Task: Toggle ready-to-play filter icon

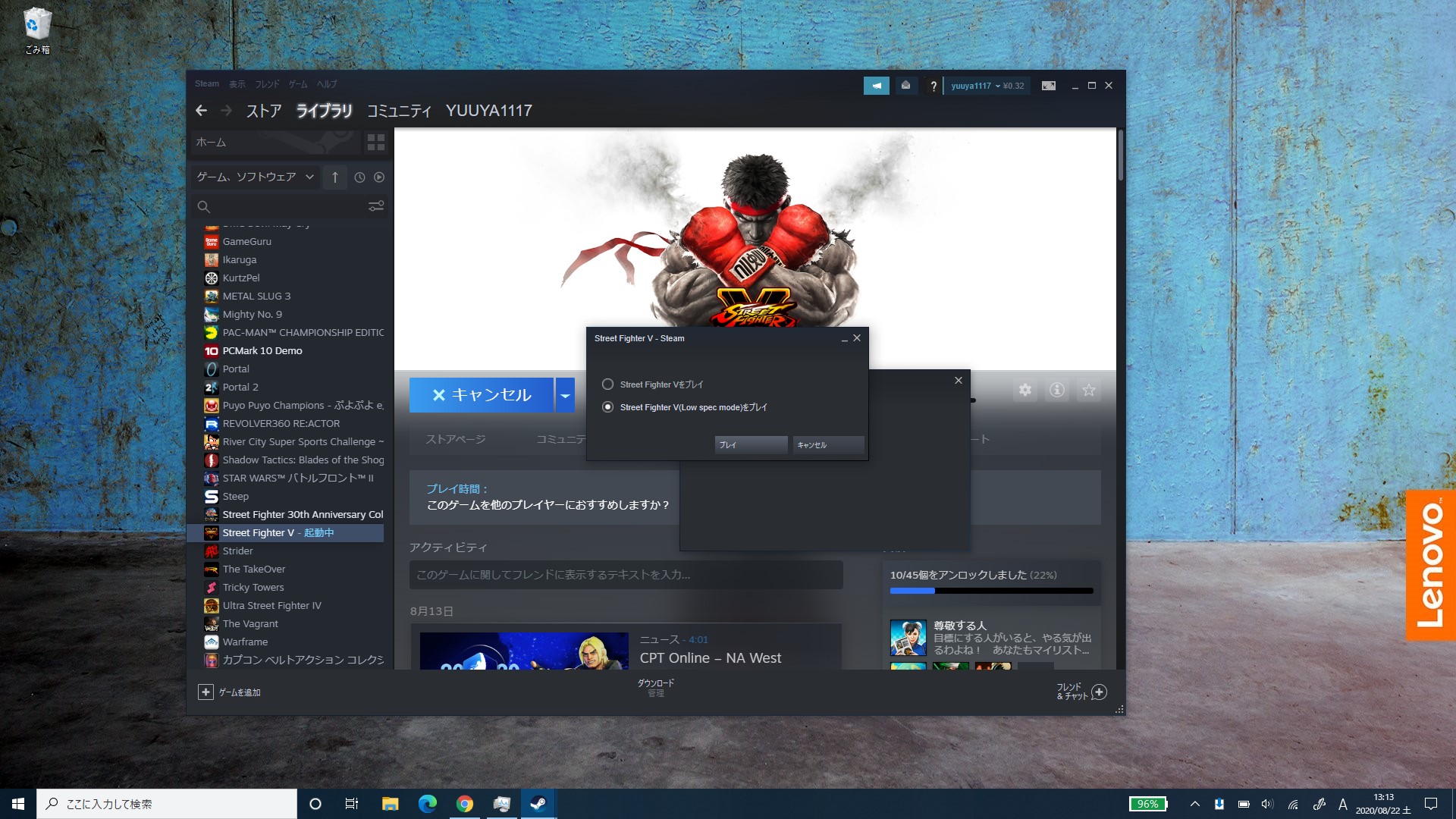Action: point(379,177)
